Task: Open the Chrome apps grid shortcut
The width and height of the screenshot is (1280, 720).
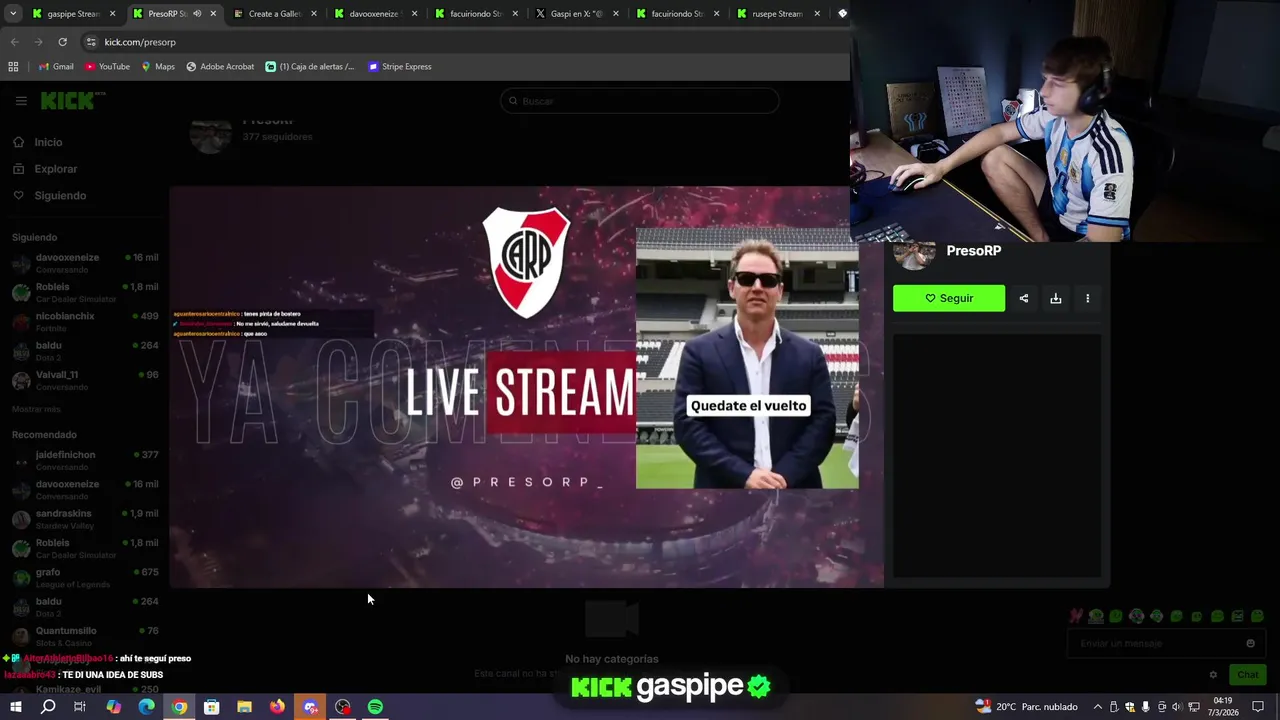Action: (13, 67)
